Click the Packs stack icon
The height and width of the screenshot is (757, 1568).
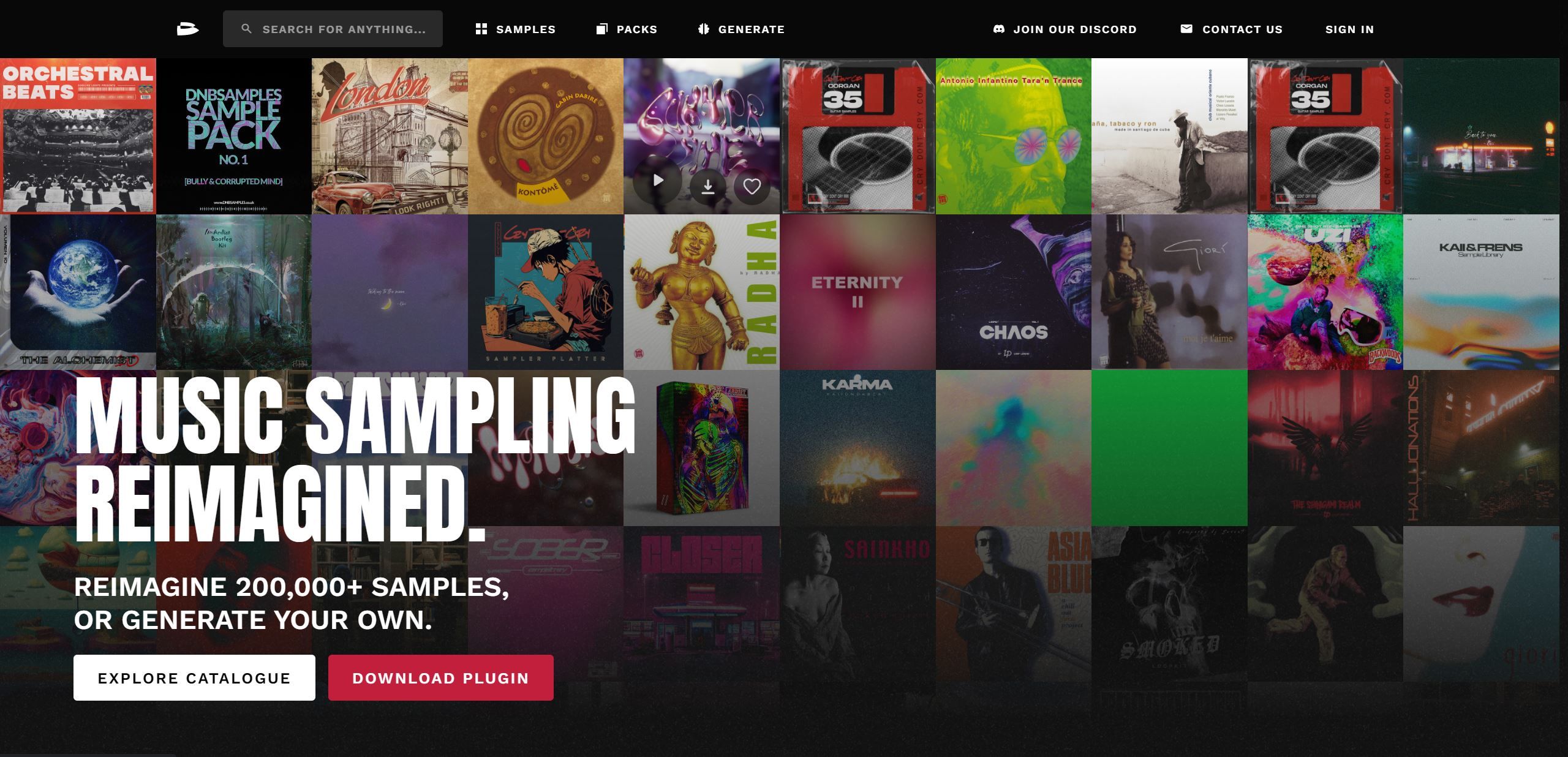coord(602,29)
